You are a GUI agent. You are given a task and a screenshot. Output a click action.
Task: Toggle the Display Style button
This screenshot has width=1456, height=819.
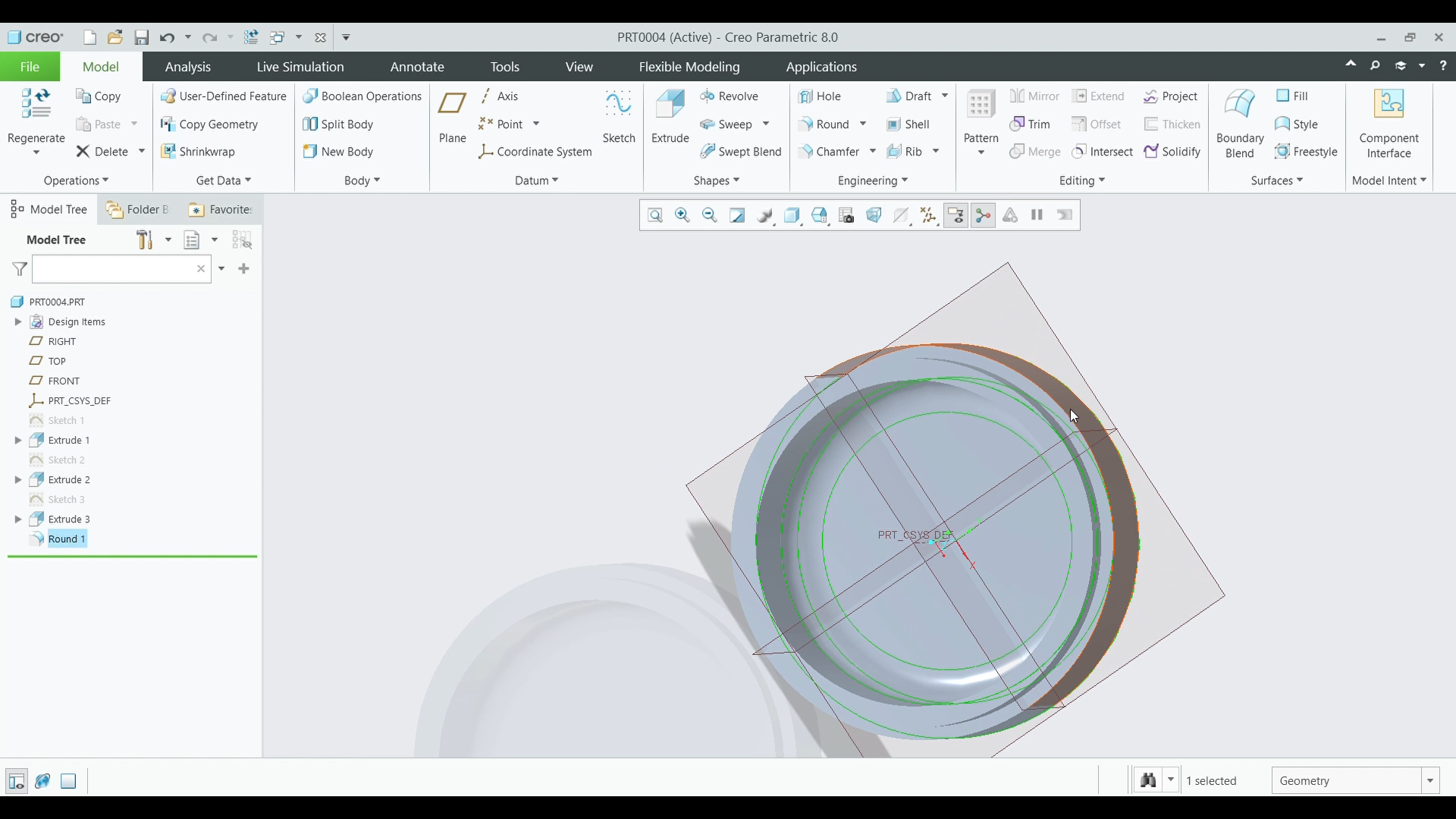pos(792,215)
